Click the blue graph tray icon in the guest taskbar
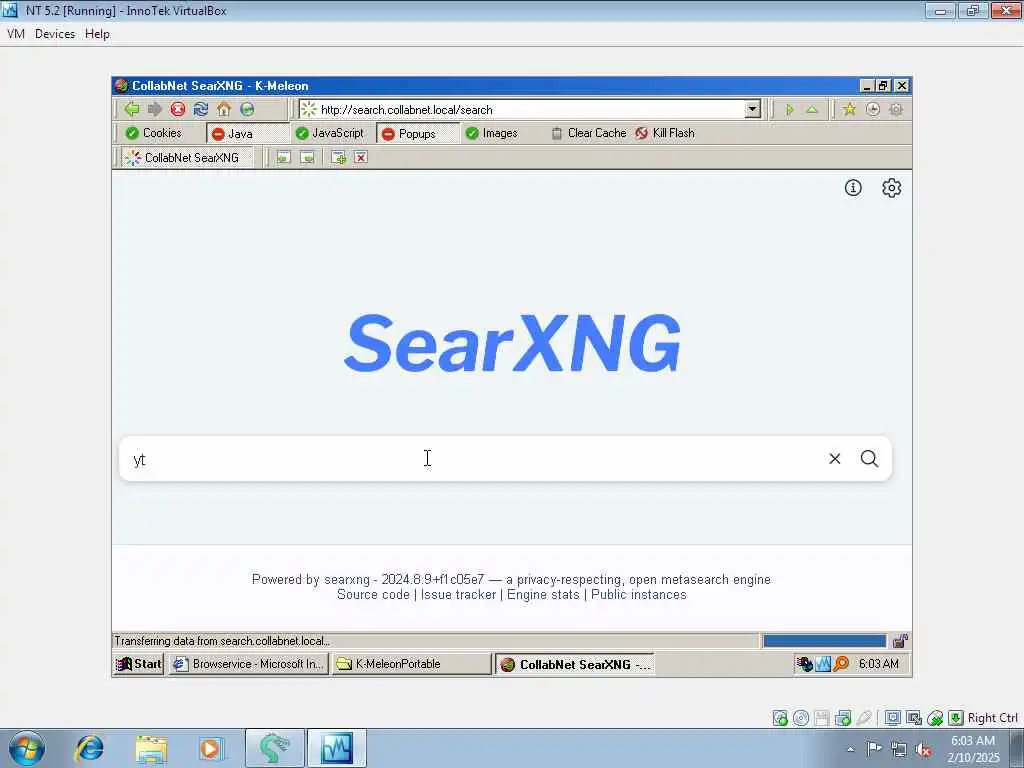 (823, 664)
